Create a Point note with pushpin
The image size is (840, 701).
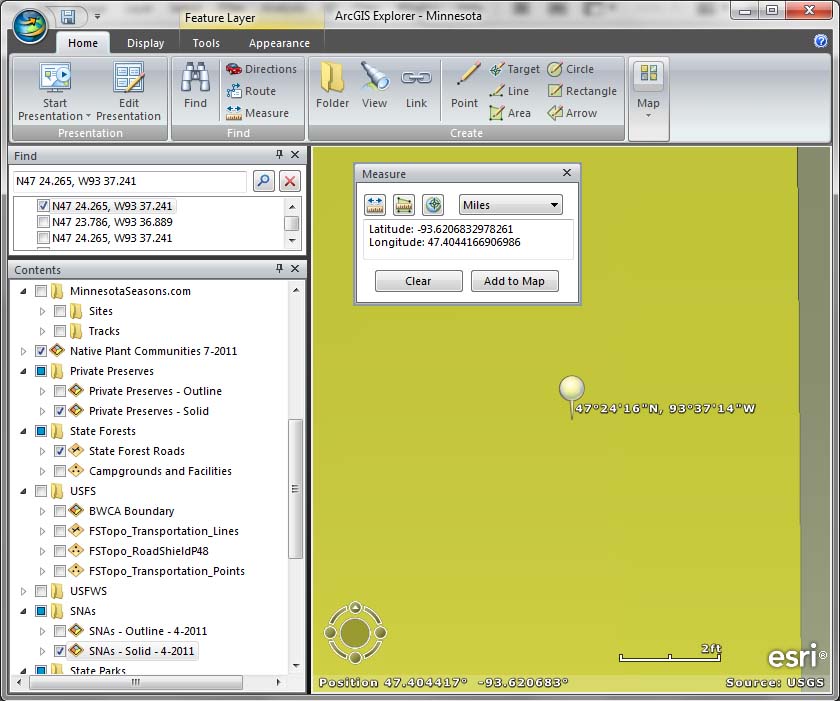point(464,78)
